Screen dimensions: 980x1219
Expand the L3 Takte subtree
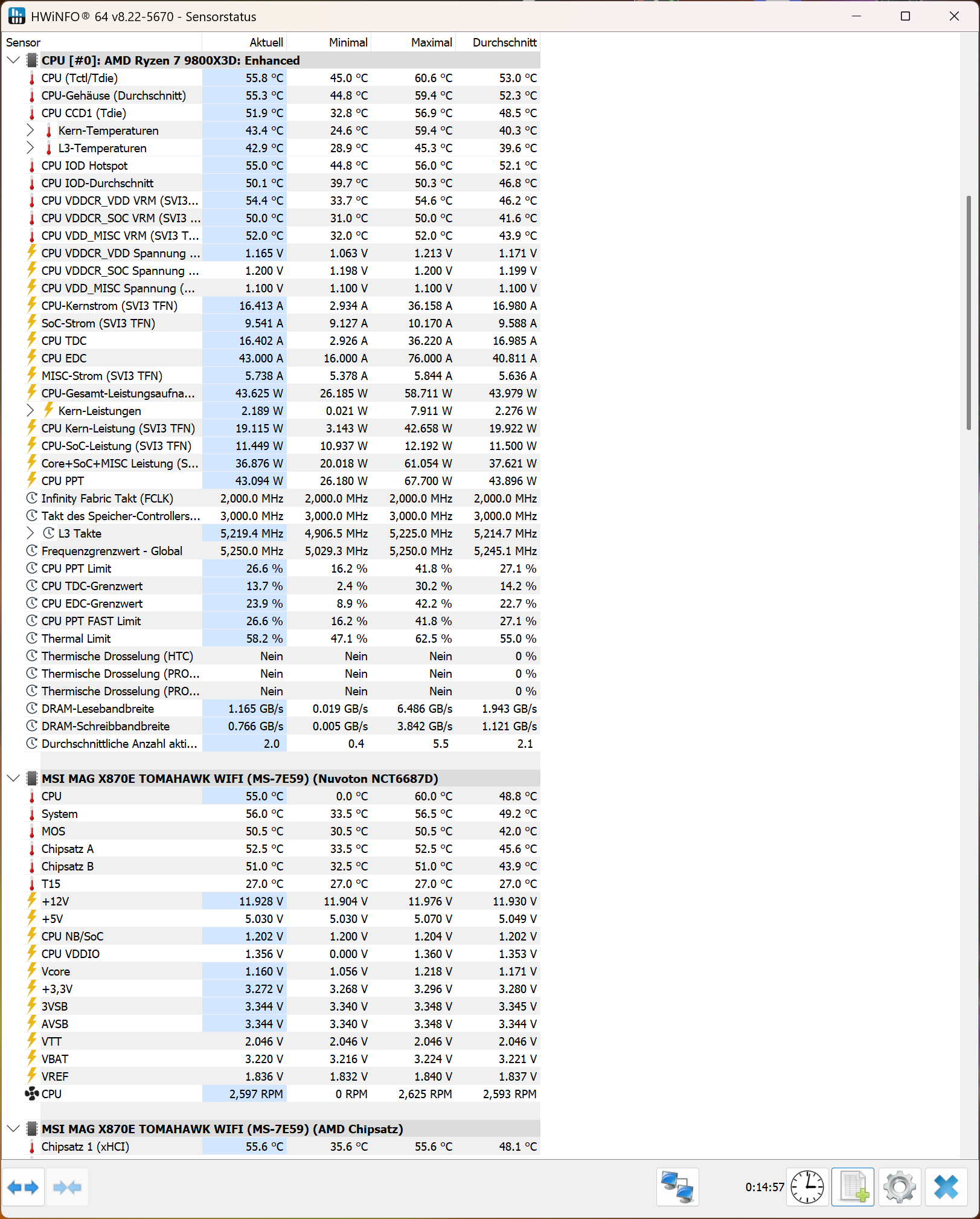[30, 533]
